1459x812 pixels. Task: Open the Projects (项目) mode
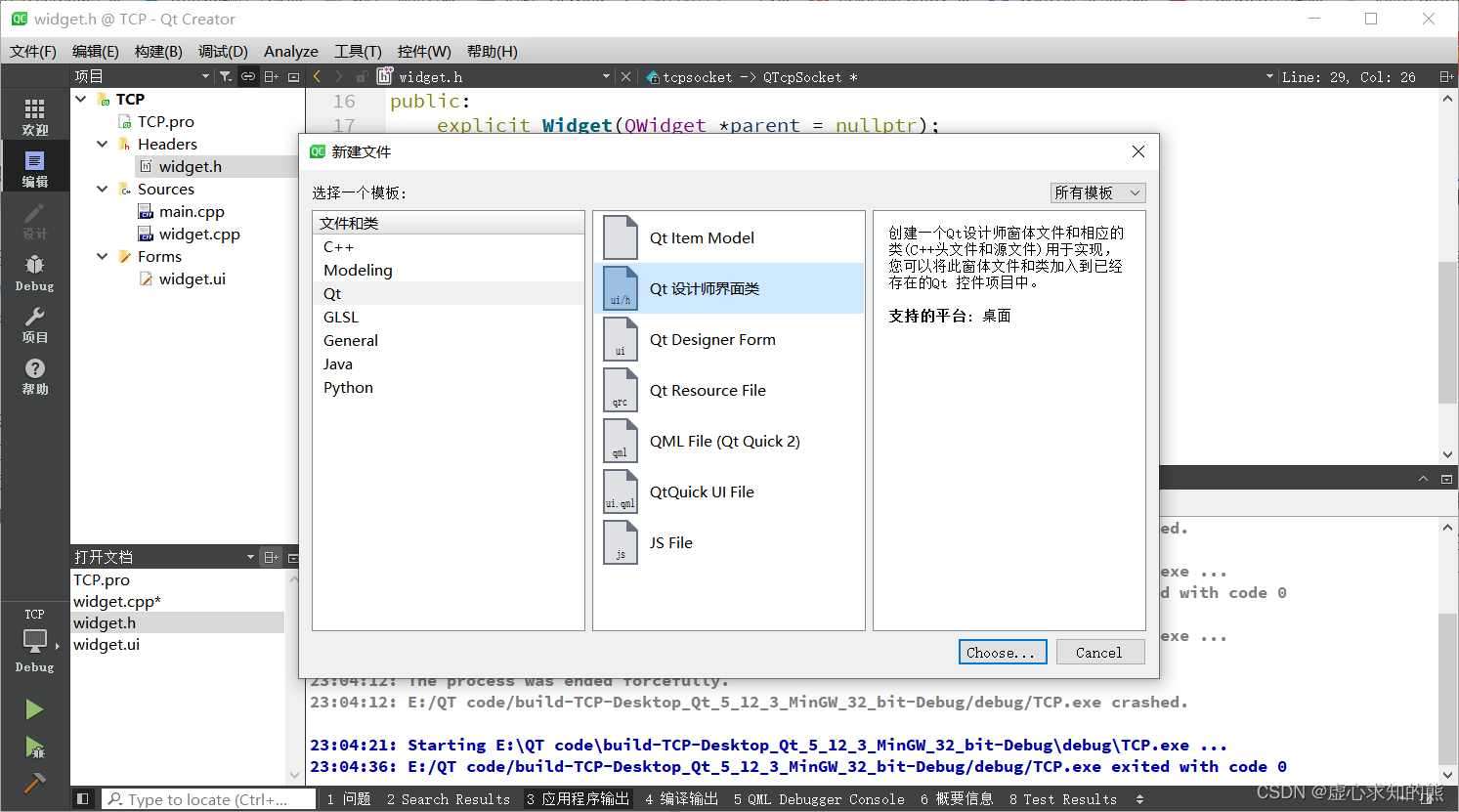(34, 324)
